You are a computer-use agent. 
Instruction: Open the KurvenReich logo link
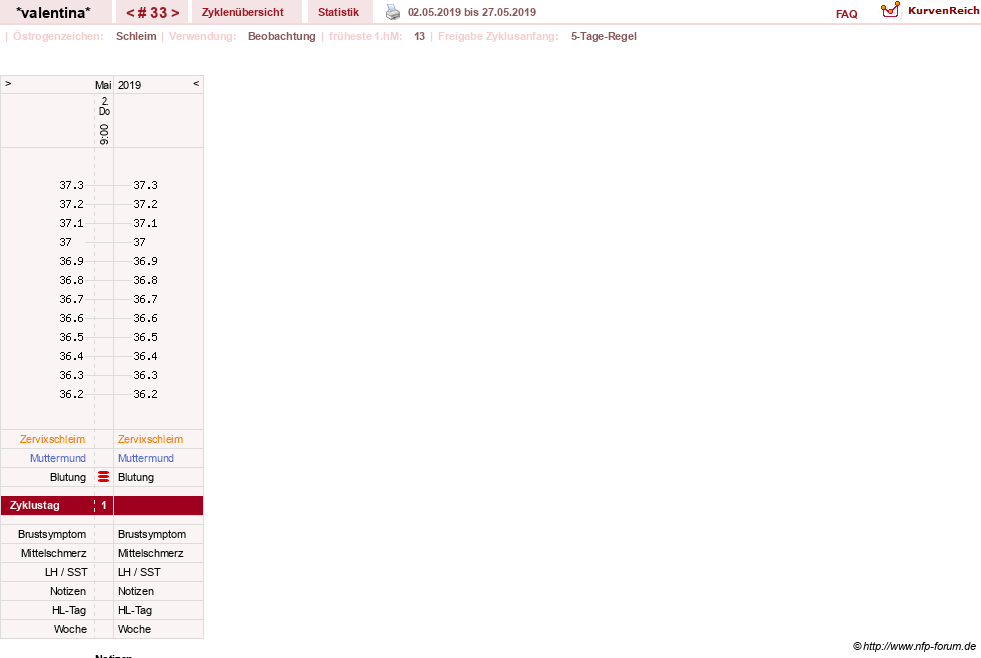click(x=890, y=10)
